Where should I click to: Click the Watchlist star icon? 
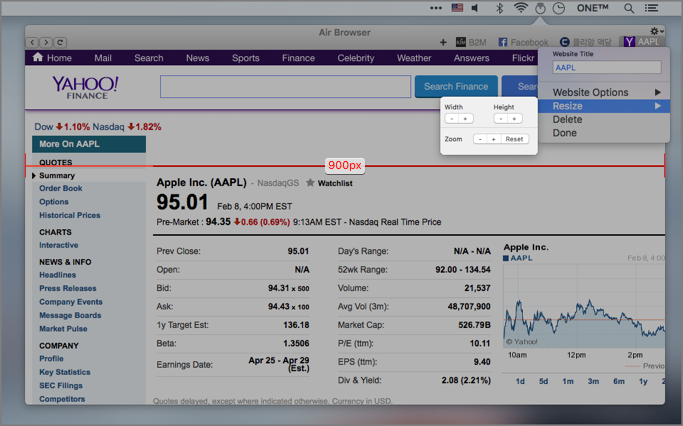310,183
